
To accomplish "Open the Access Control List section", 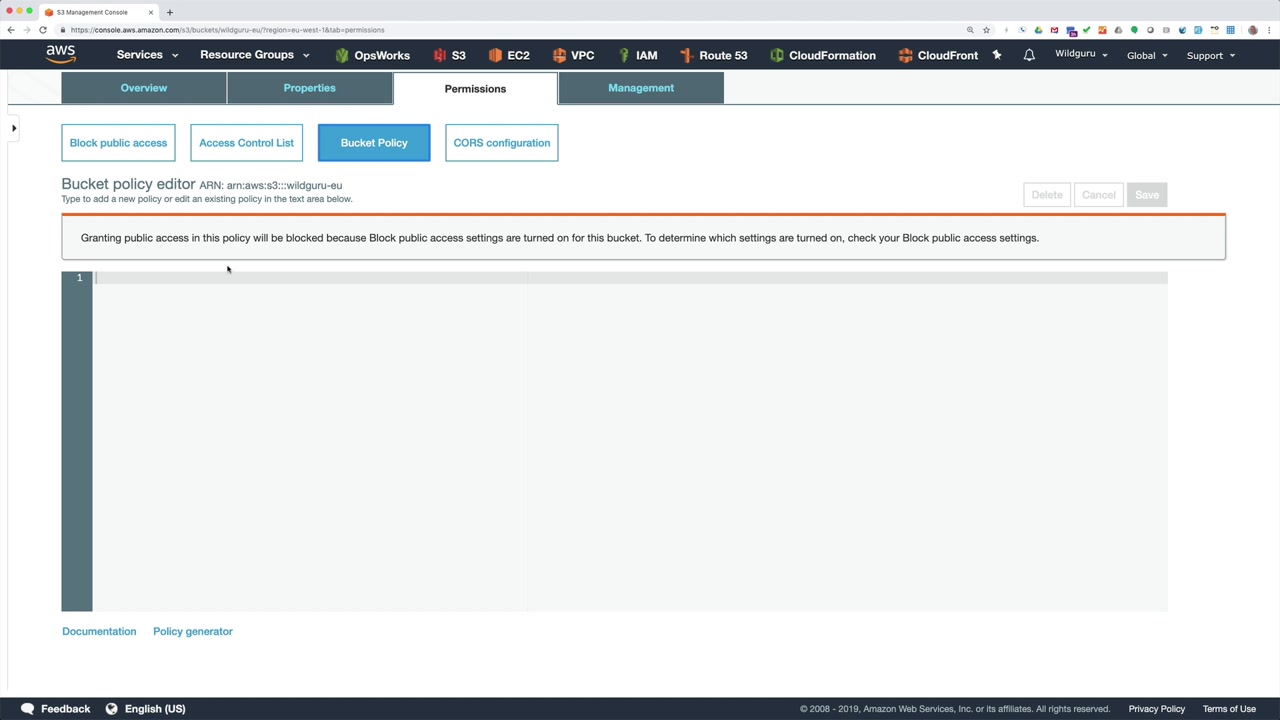I will tap(246, 143).
